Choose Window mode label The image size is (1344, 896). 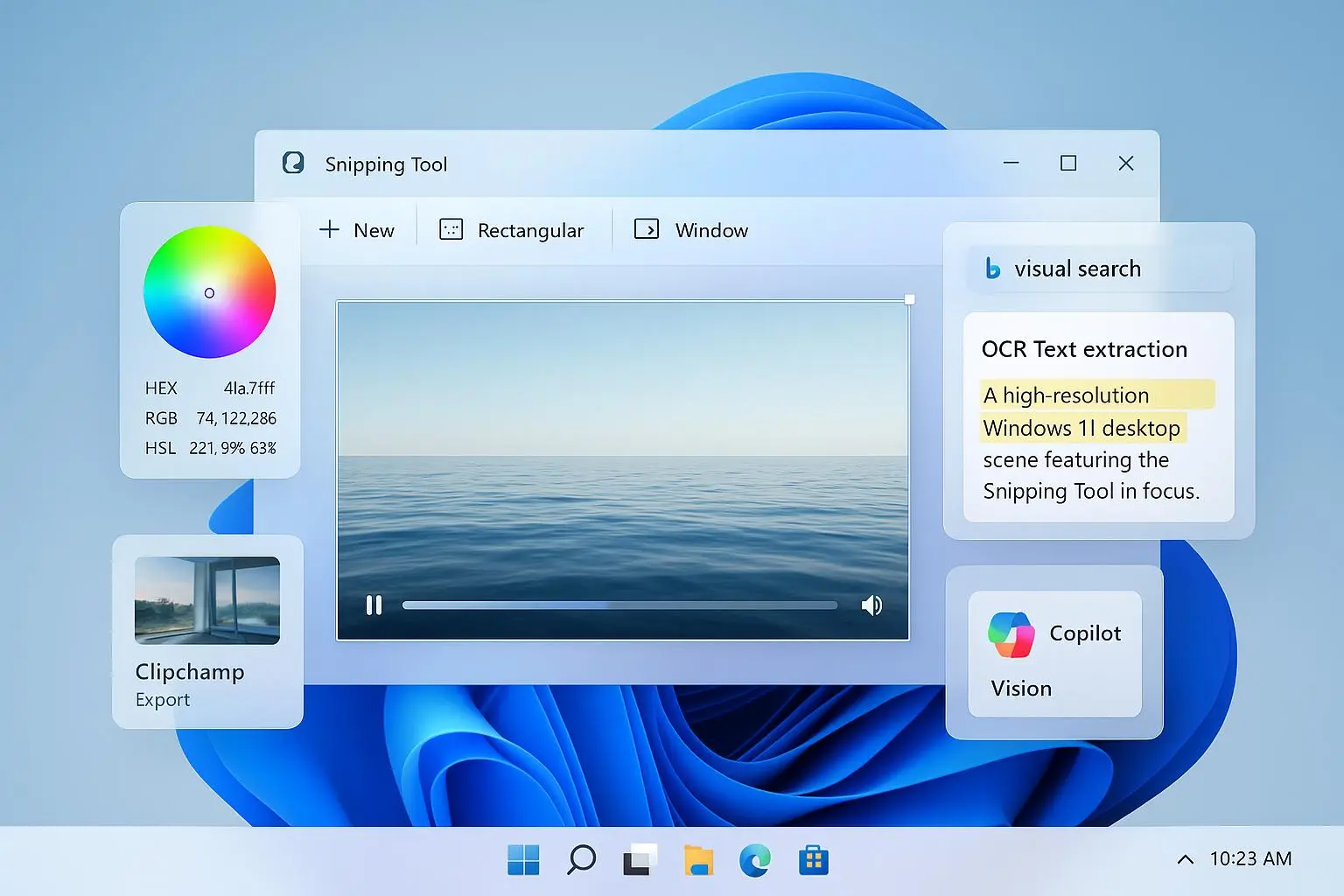tap(711, 230)
